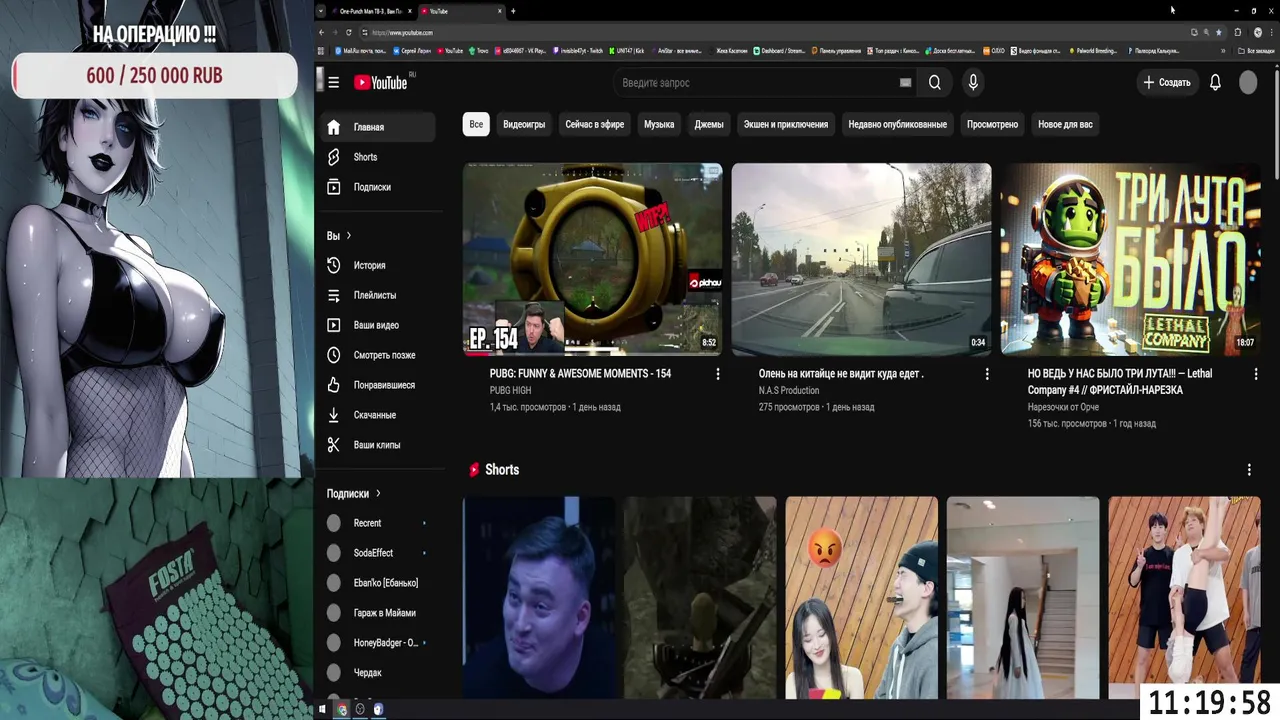Open the YouTube hamburger guide menu
Viewport: 1280px width, 720px height.
[x=333, y=82]
